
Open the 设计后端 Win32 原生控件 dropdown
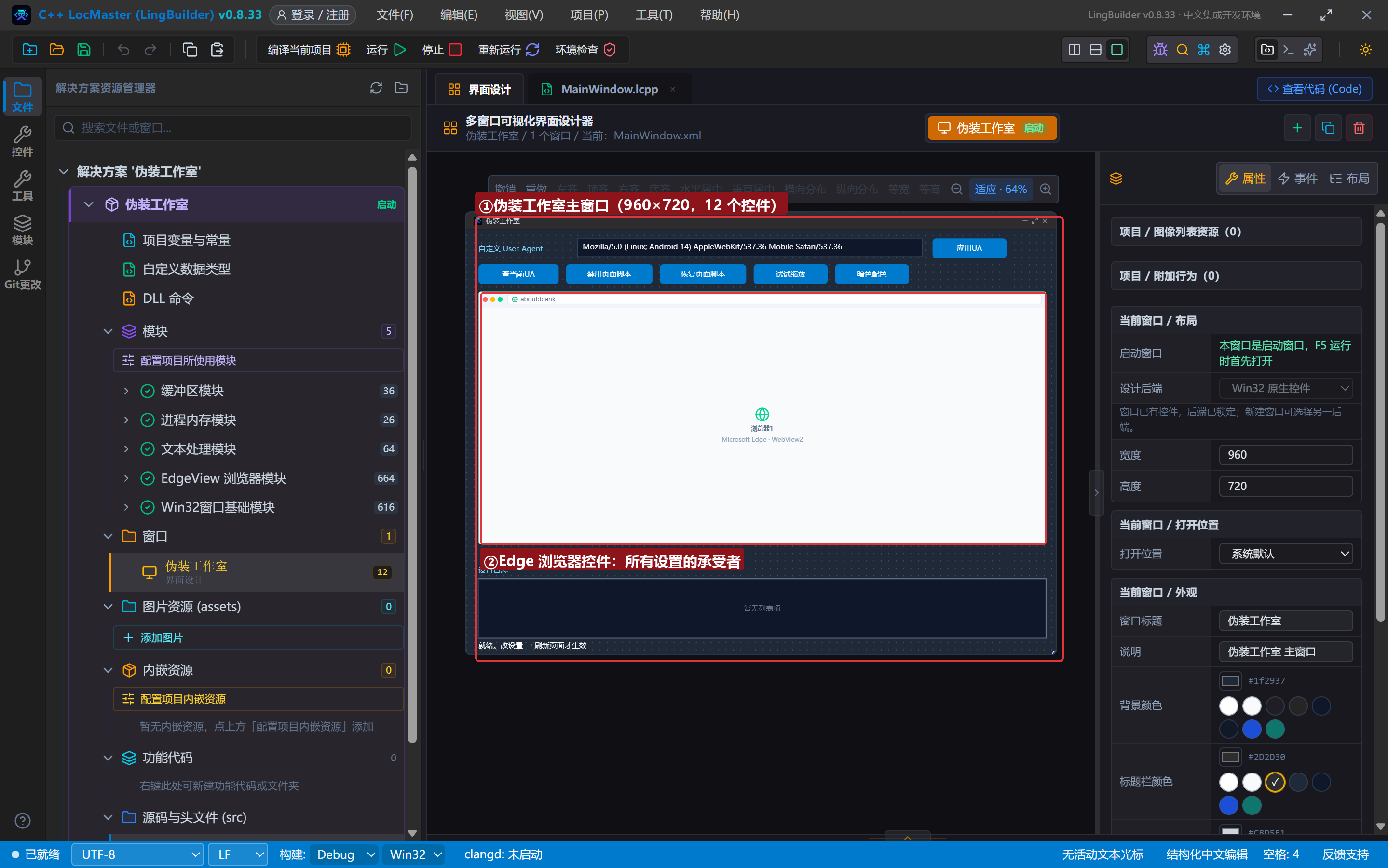(1286, 389)
